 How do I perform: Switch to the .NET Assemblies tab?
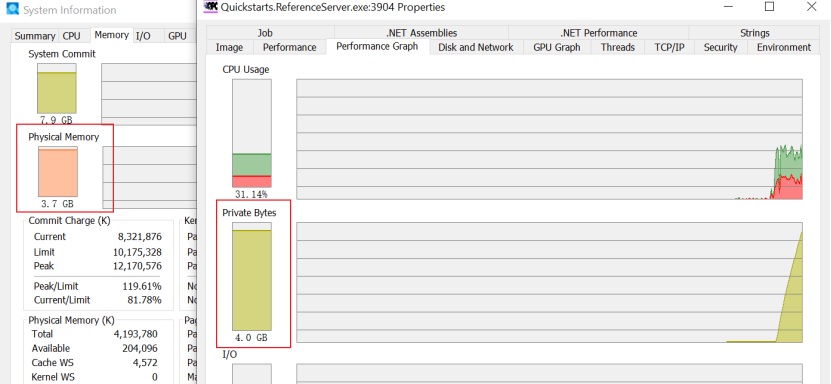[x=421, y=33]
